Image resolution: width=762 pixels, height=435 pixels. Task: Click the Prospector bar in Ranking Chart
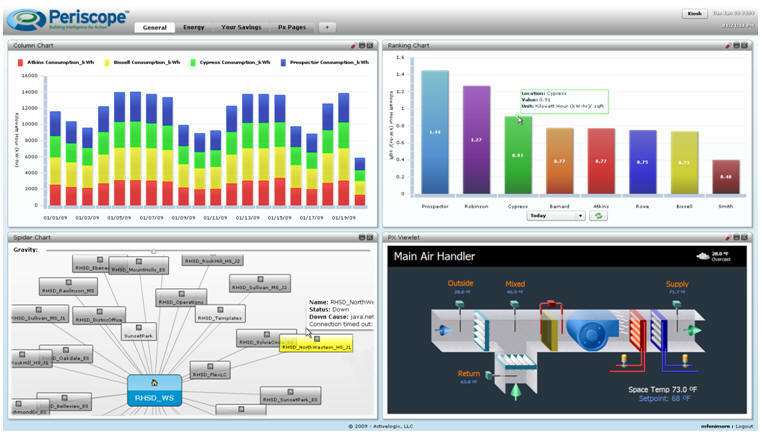coord(435,132)
